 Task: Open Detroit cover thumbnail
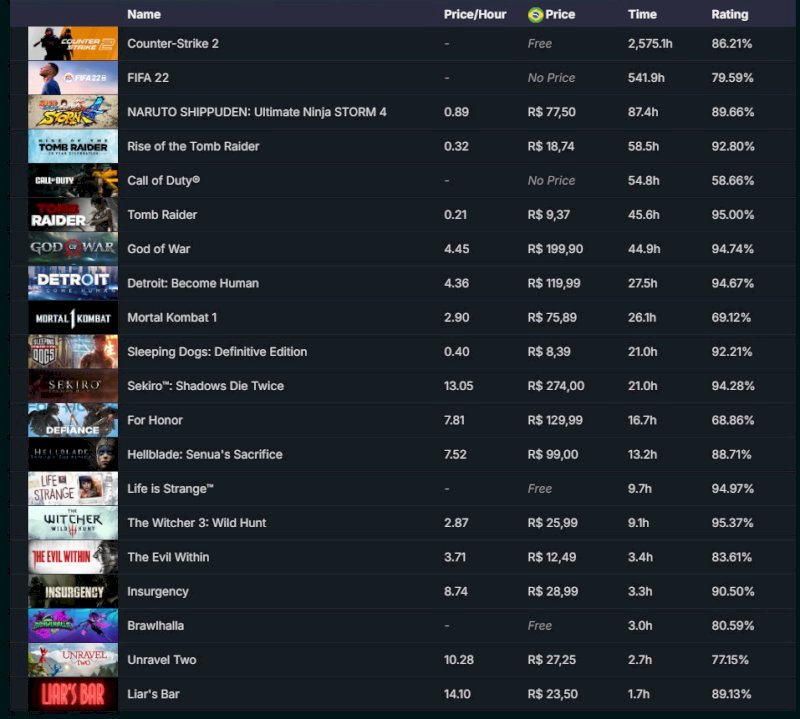point(73,283)
